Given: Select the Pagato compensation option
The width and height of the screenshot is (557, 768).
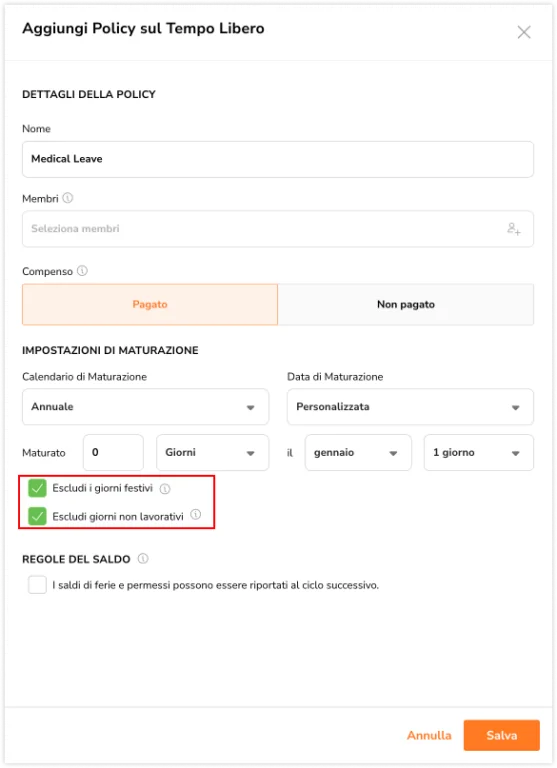Looking at the screenshot, I should pyautogui.click(x=150, y=304).
